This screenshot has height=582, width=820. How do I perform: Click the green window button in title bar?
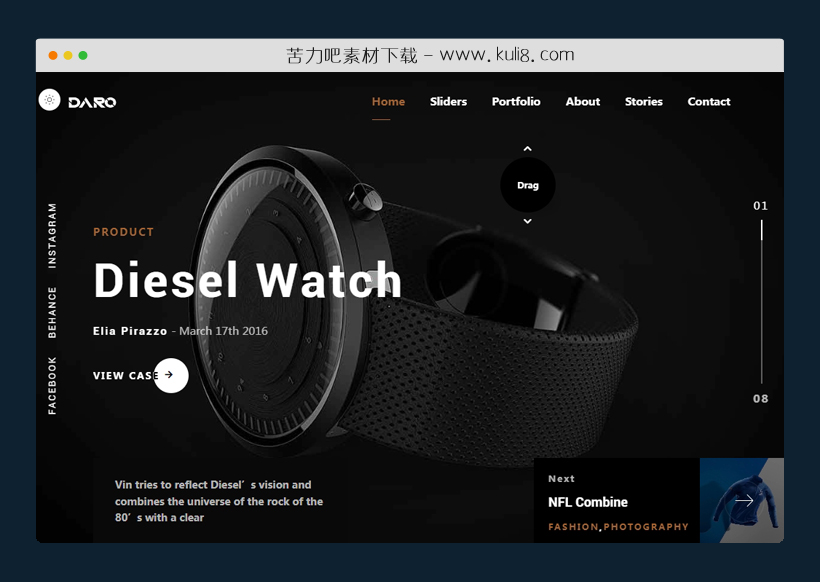click(83, 55)
